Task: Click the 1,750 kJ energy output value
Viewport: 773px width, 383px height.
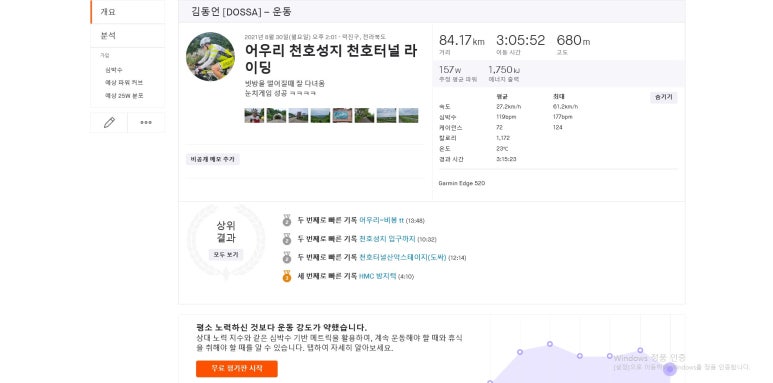Action: pyautogui.click(x=504, y=70)
